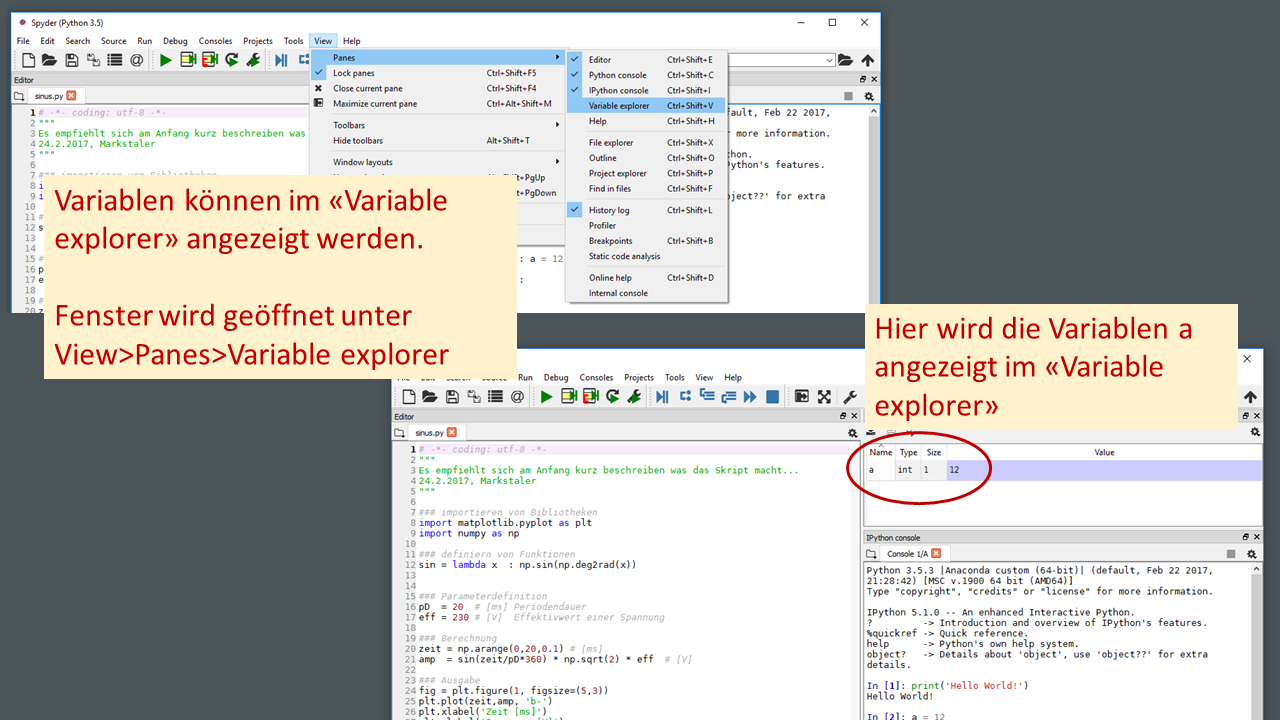This screenshot has height=720, width=1280.
Task: Choose Close current pane in View menu
Action: click(x=438, y=88)
